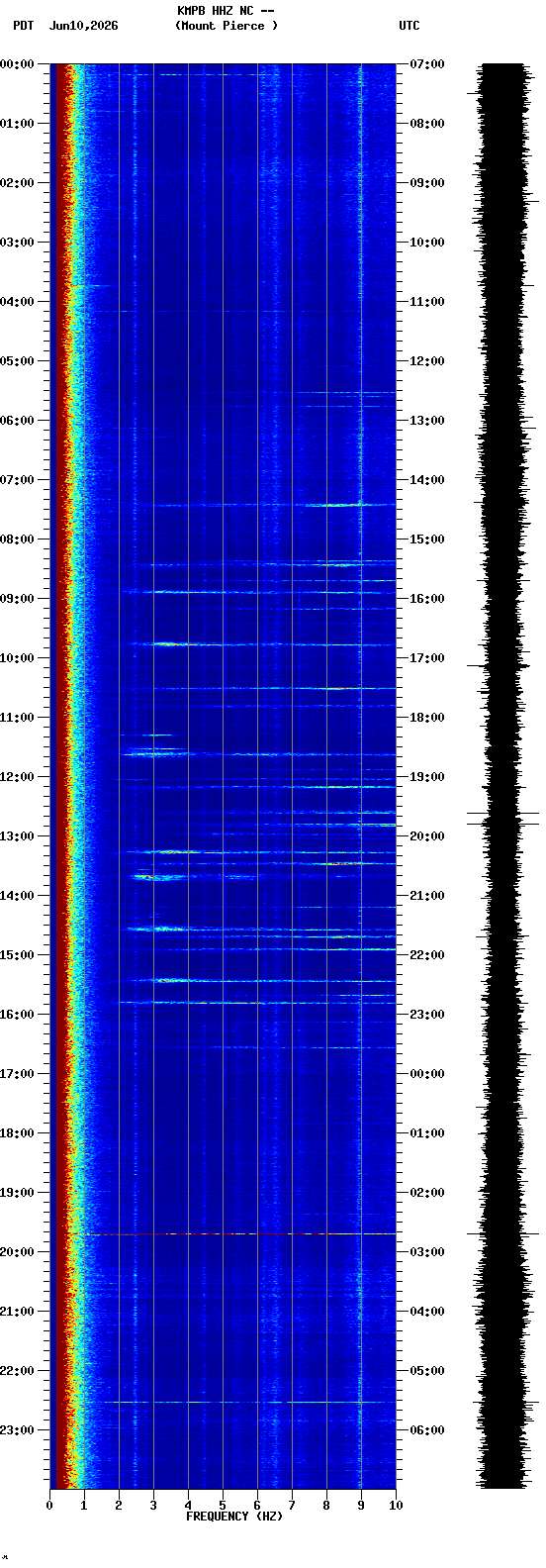The image size is (546, 1568).
Task: Click the 17:00 UTC time label
Action: pyautogui.click(x=427, y=658)
